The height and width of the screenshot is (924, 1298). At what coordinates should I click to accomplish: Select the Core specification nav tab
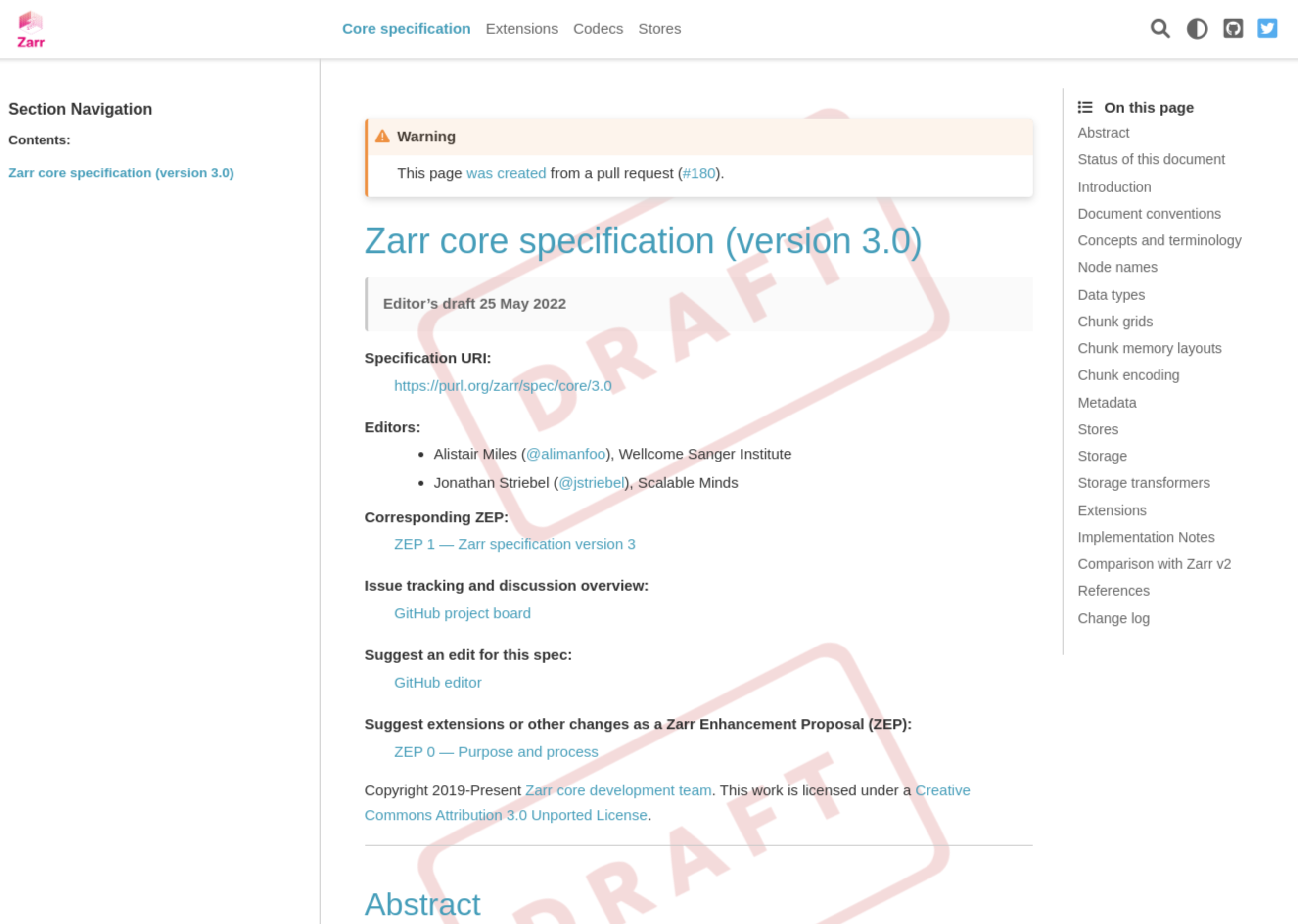pyautogui.click(x=406, y=29)
